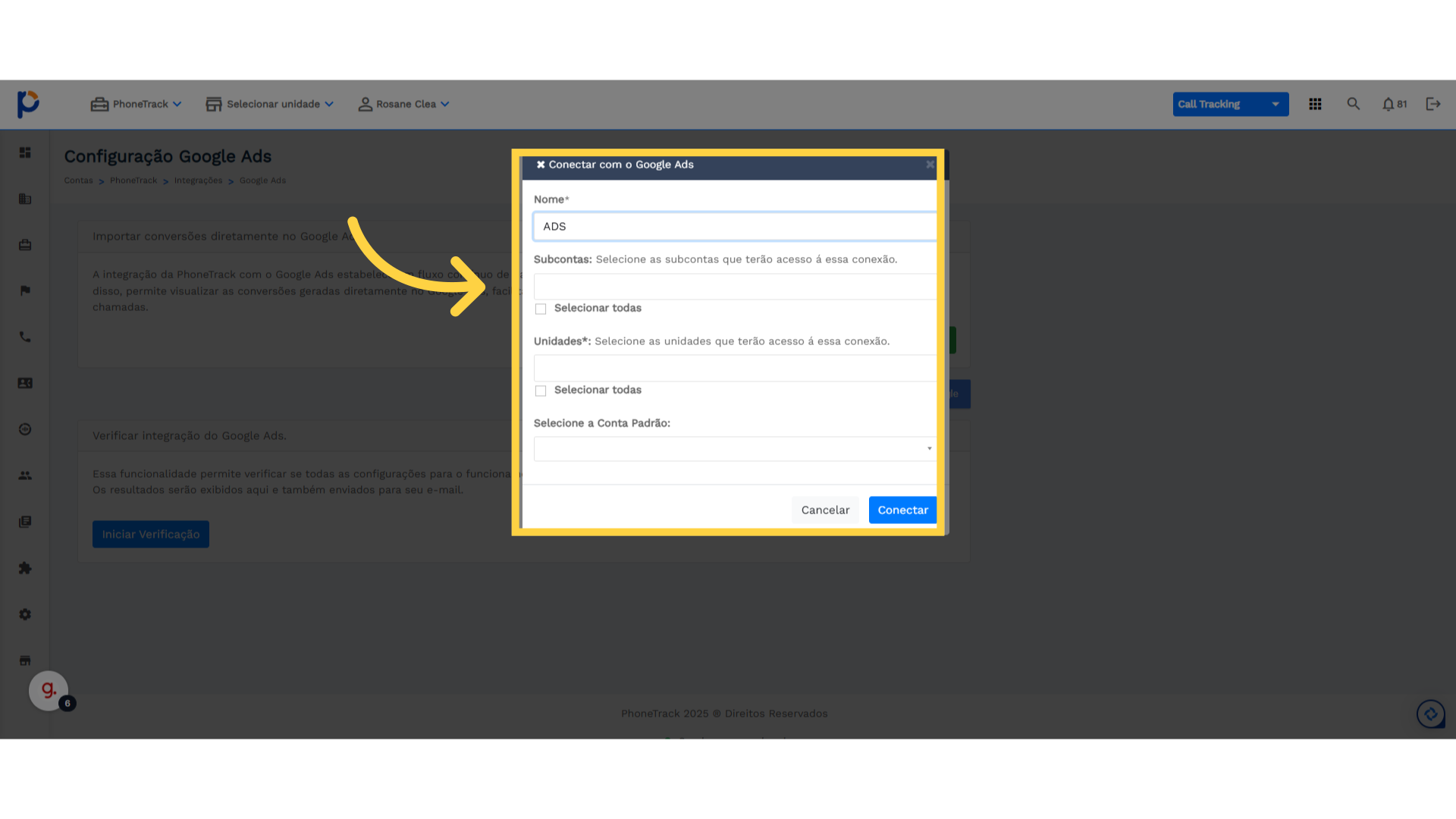Open the PhoneTrack breadcrumb link

(x=133, y=180)
